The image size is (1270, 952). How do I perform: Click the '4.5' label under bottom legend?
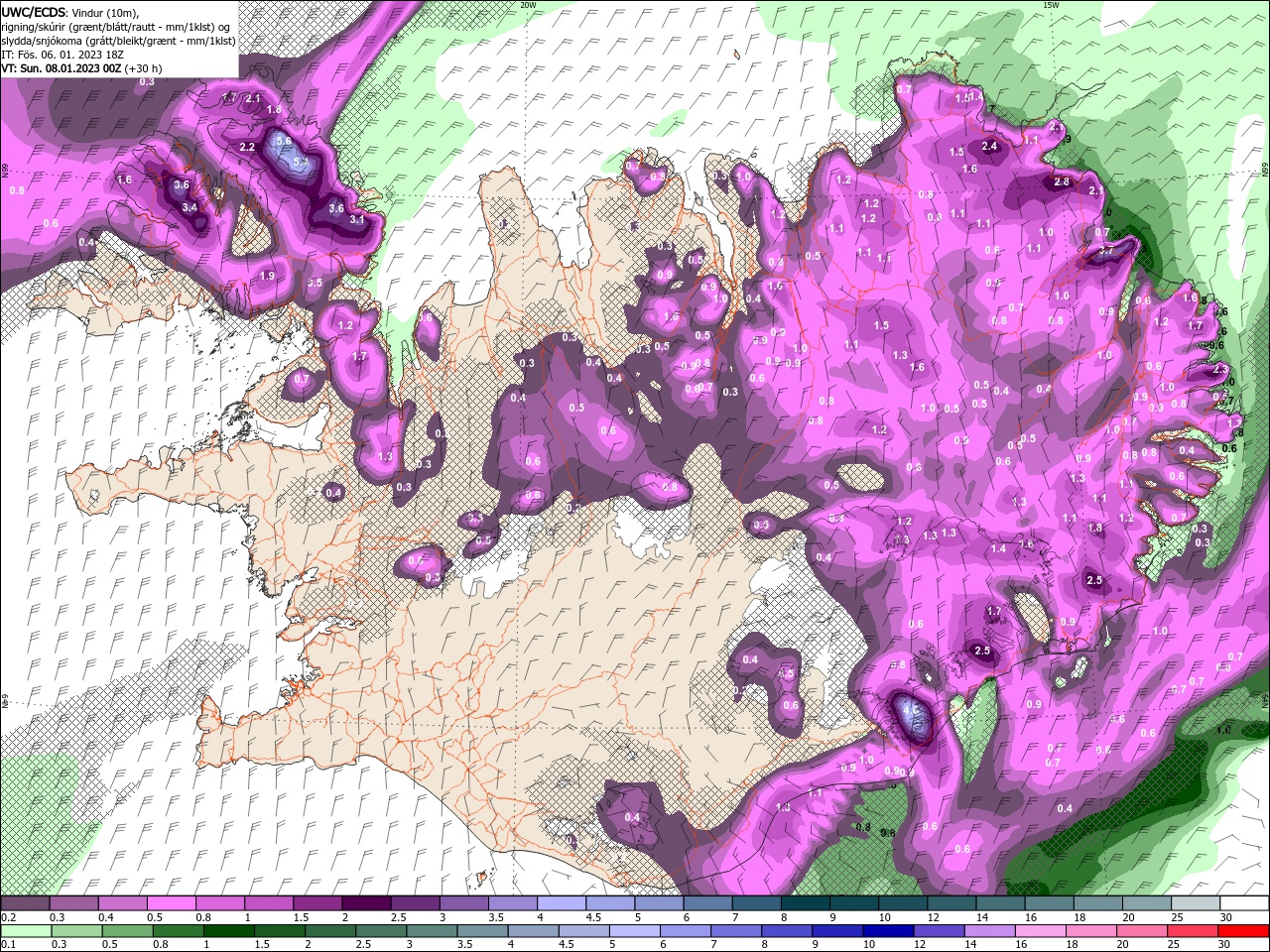tap(567, 945)
